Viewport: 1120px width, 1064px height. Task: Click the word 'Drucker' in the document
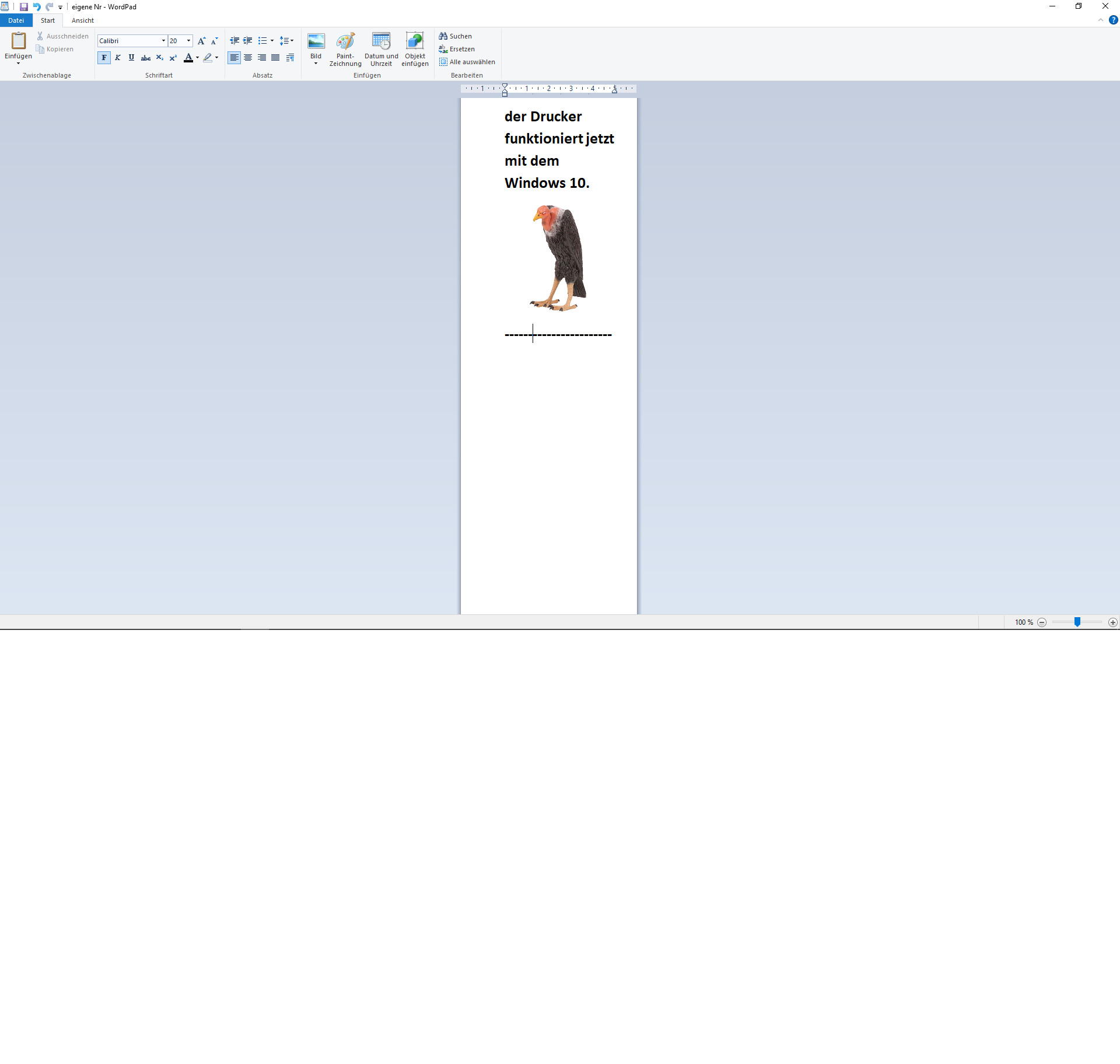pyautogui.click(x=555, y=117)
